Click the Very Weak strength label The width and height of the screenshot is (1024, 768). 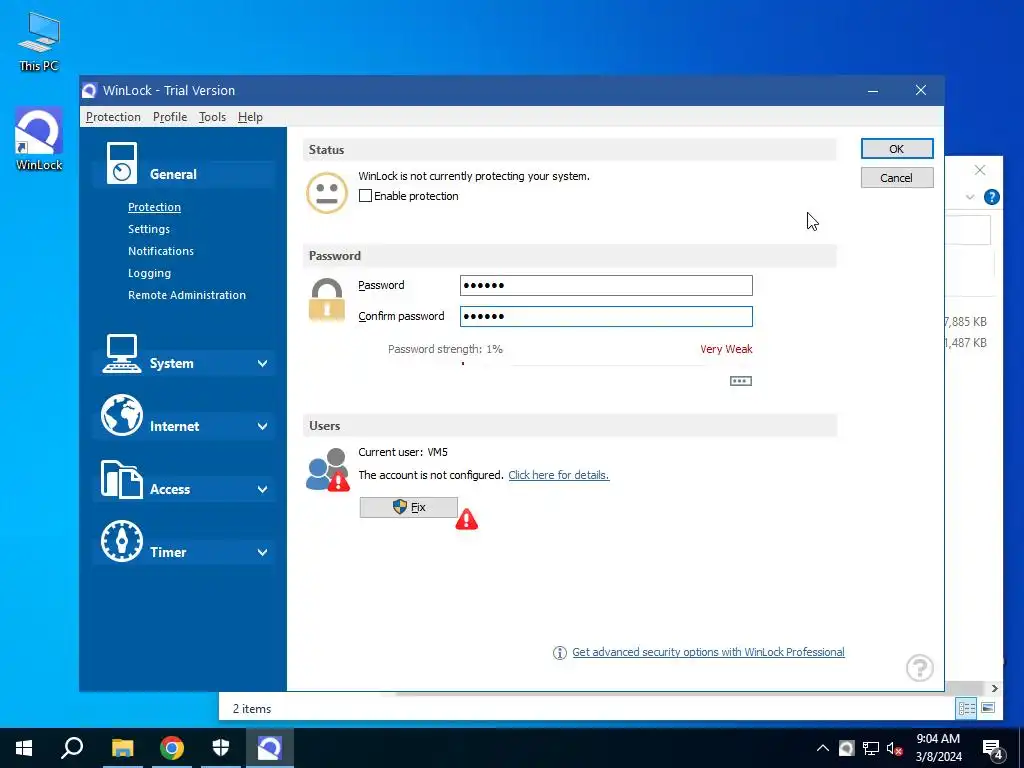pyautogui.click(x=726, y=349)
